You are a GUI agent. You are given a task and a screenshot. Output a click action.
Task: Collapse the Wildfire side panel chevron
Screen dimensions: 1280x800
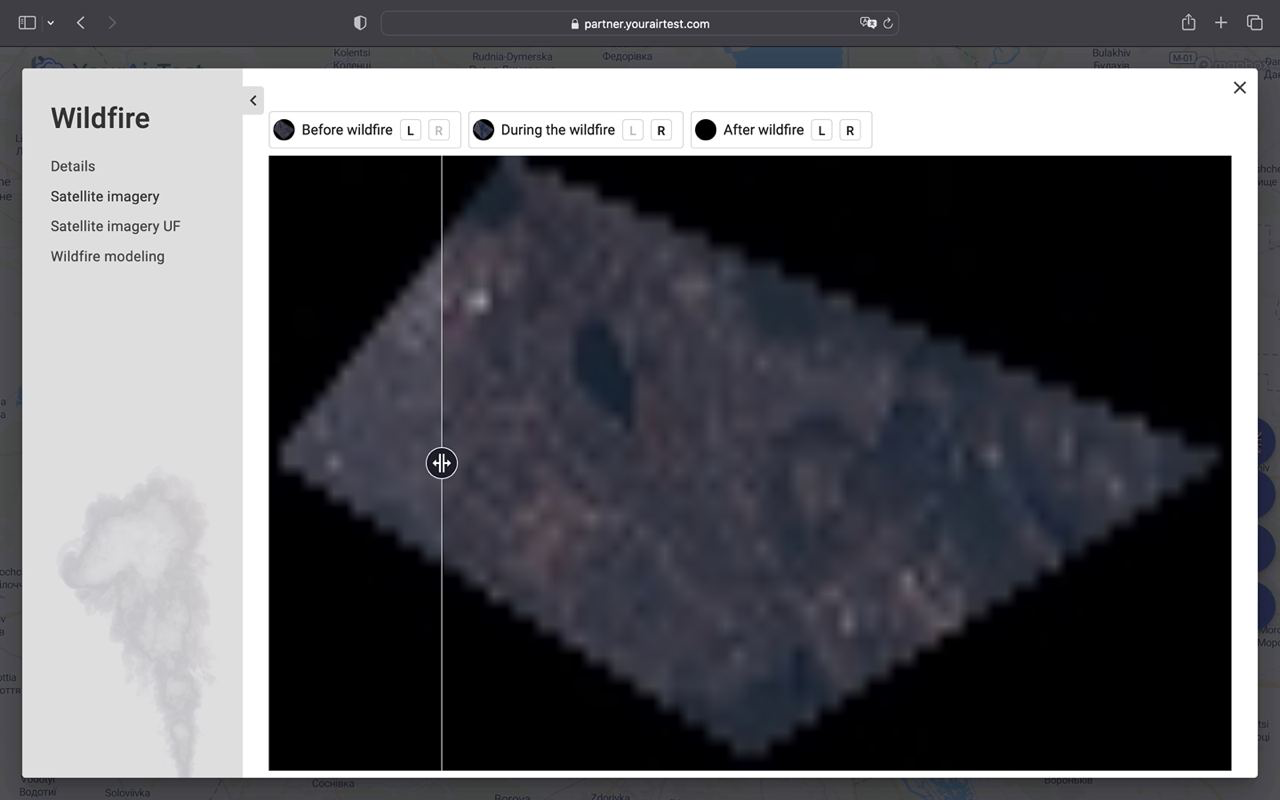click(x=253, y=100)
